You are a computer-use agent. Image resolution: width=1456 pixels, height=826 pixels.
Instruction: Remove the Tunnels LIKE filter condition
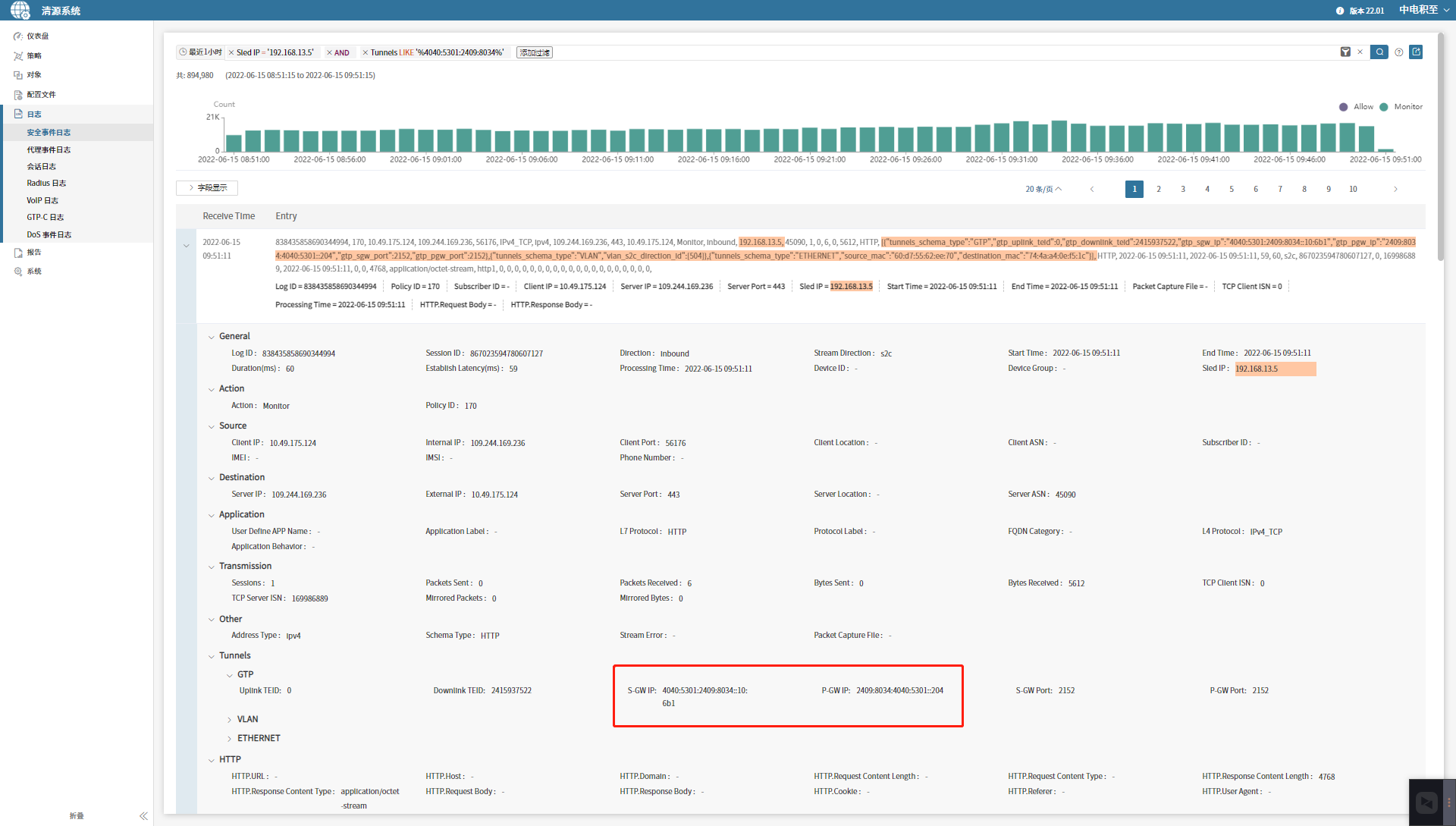[x=365, y=53]
